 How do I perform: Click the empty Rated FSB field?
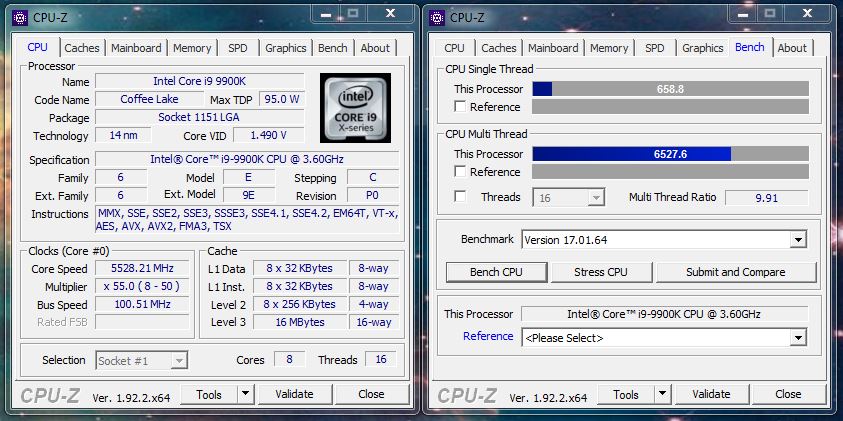142,322
